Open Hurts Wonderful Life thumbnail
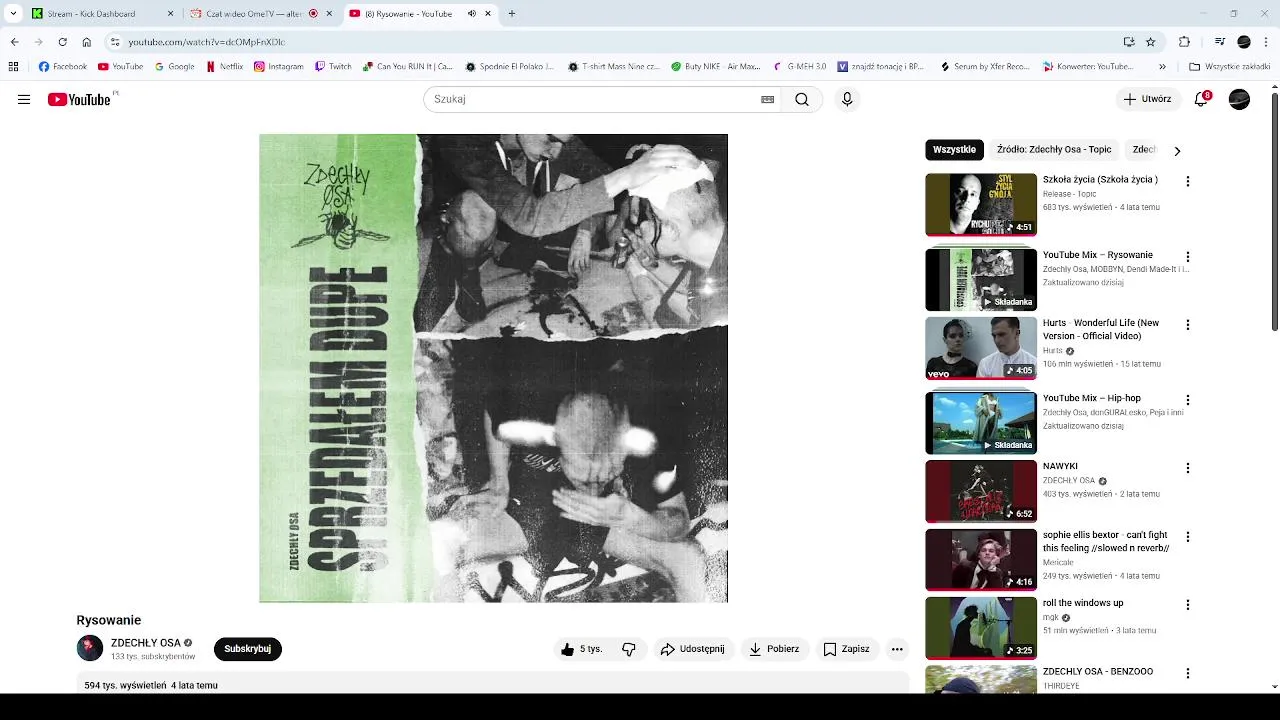Viewport: 1280px width, 720px height. (981, 348)
